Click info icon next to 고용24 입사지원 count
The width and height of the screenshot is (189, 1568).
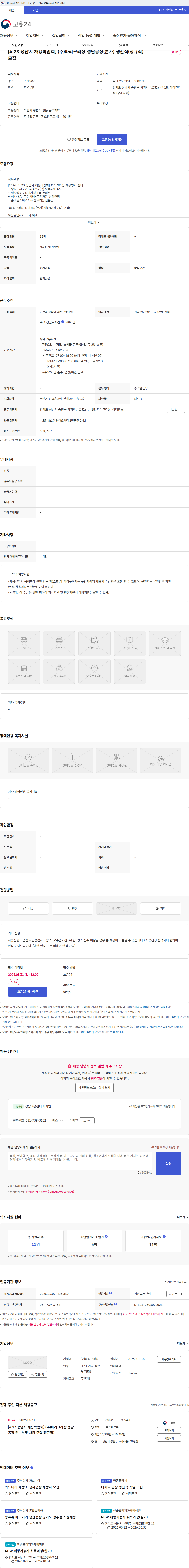[x=164, y=1236]
